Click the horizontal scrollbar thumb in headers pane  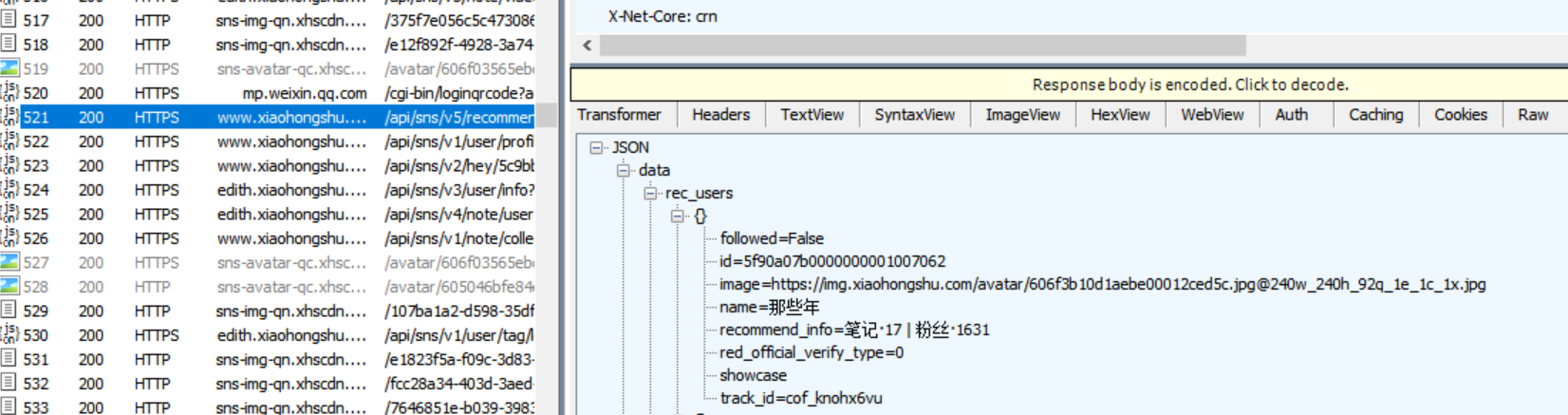click(923, 46)
